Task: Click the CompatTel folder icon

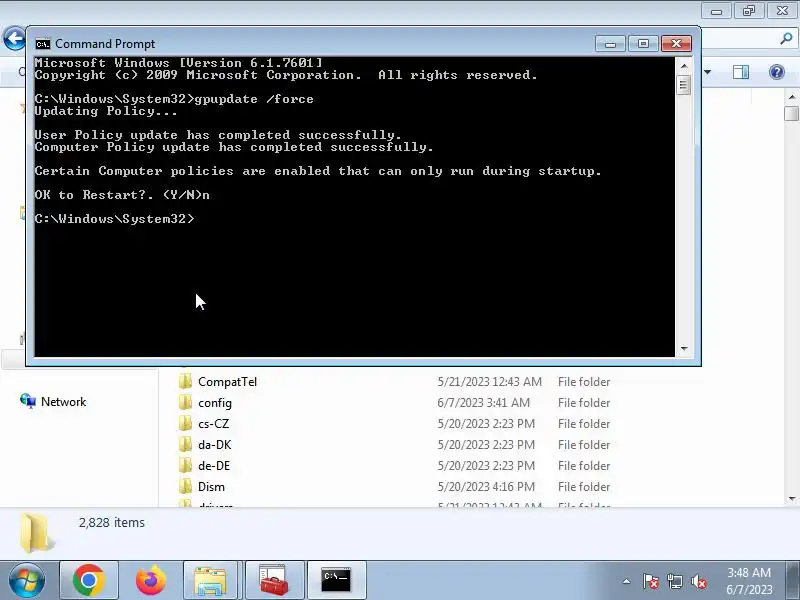Action: point(186,381)
